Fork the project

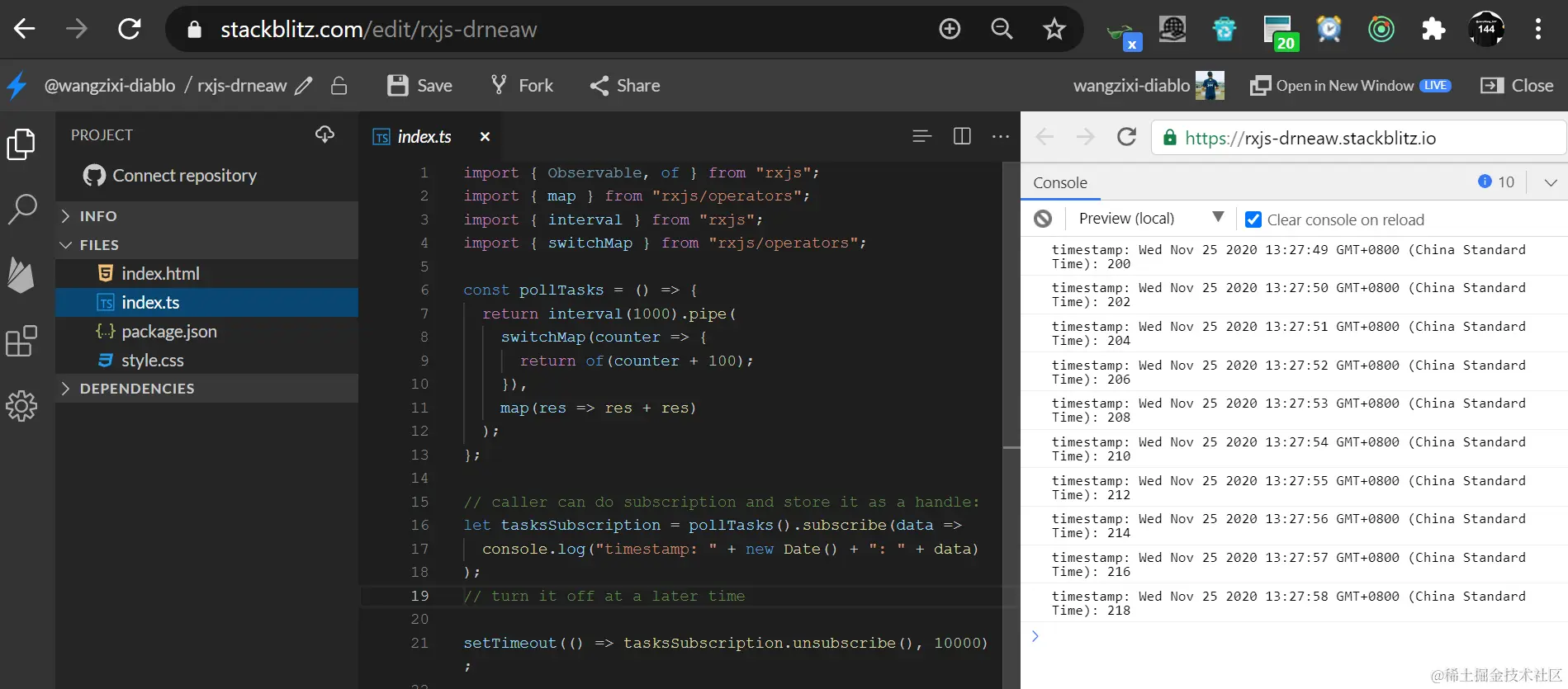coord(522,86)
